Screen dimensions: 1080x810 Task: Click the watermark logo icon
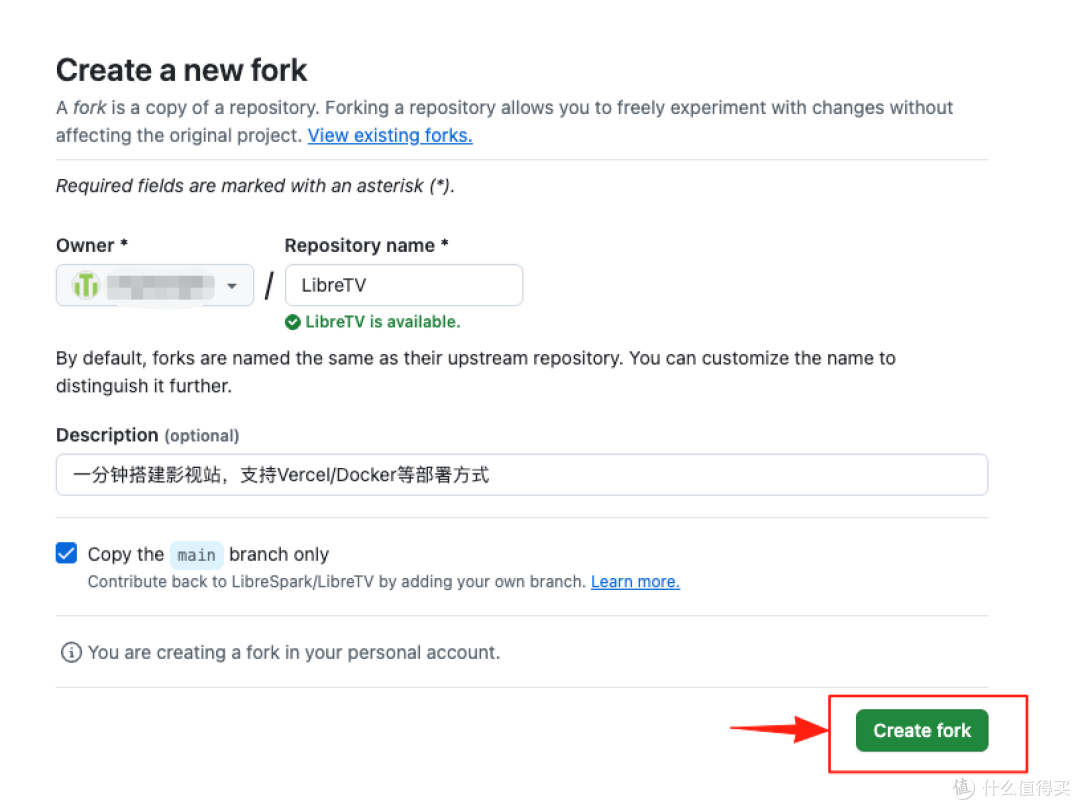click(963, 788)
